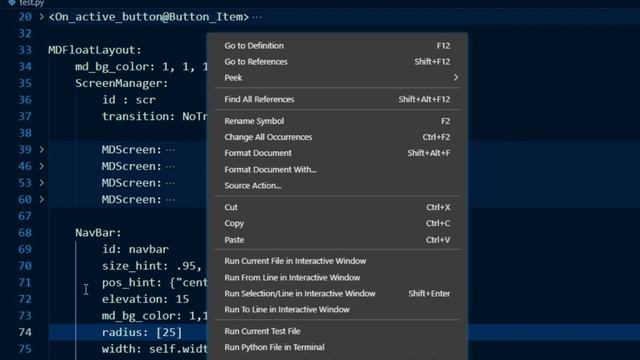Screen dimensions: 640x360
Task: Expand the folded MDScreen on line 46
Action: 42,167
